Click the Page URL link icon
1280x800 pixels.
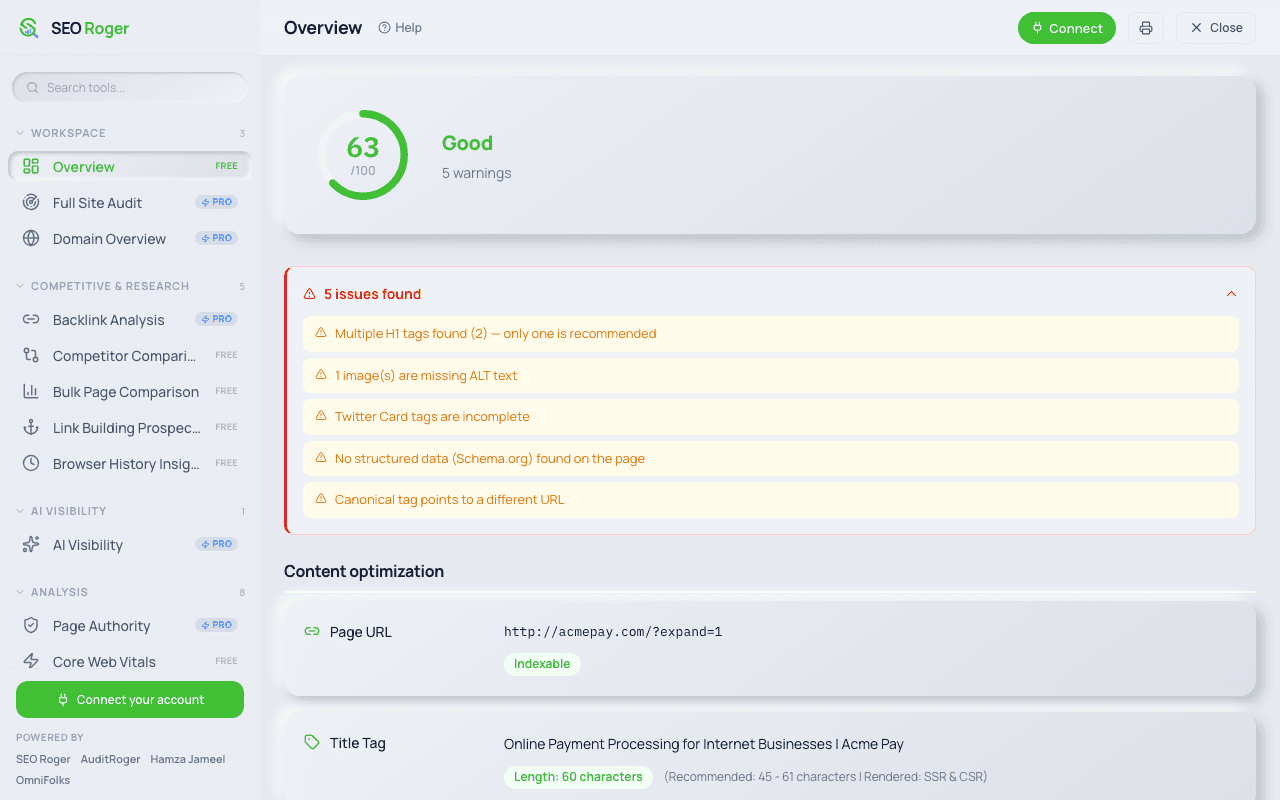click(x=312, y=632)
